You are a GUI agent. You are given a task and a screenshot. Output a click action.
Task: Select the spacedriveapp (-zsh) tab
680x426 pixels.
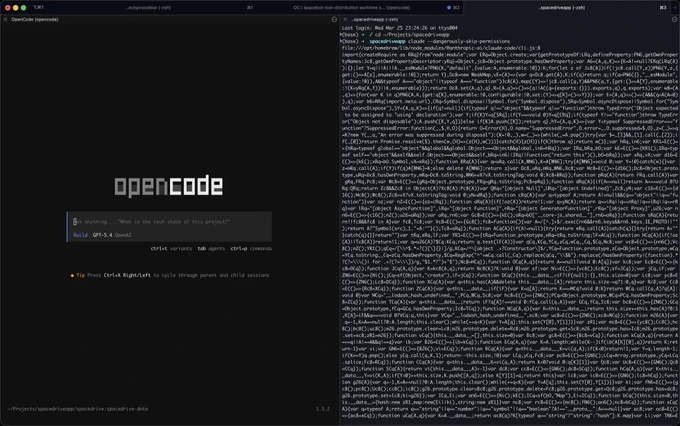click(562, 7)
